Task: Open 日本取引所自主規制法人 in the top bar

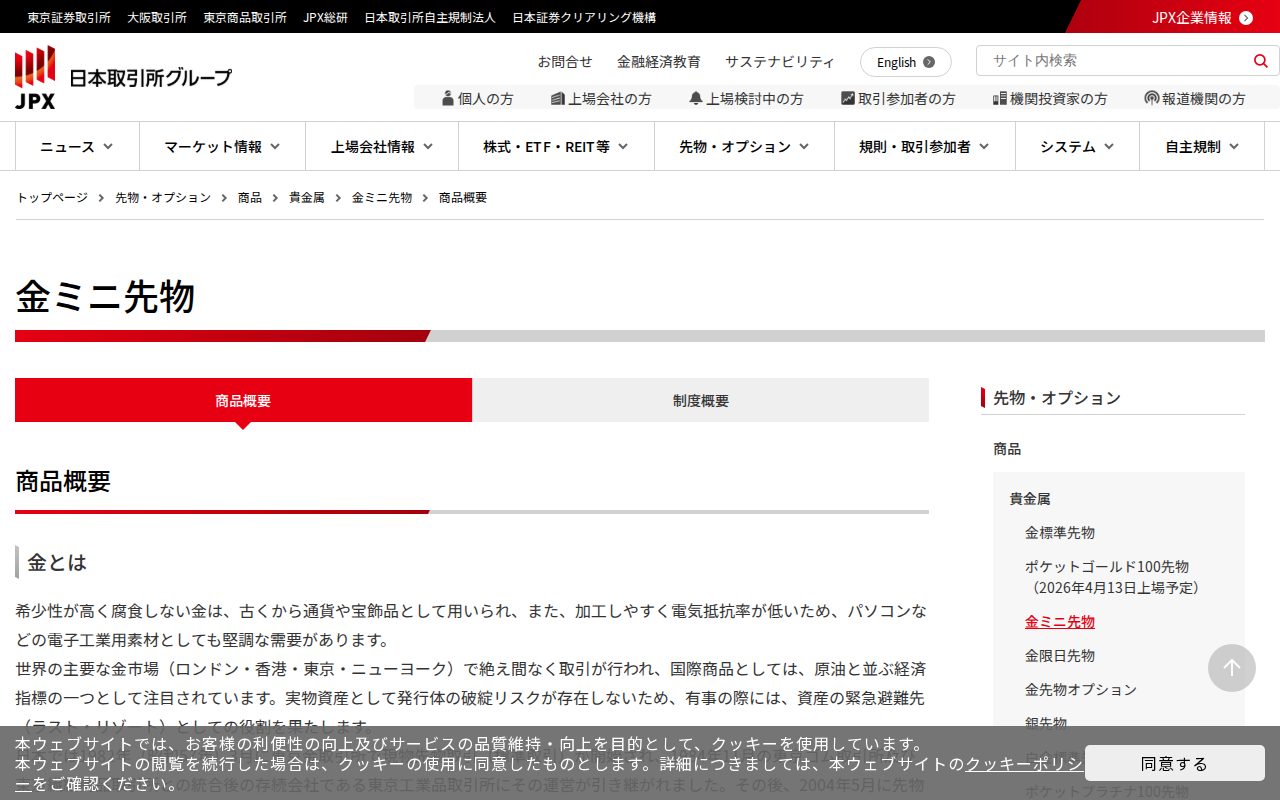Action: click(x=430, y=17)
